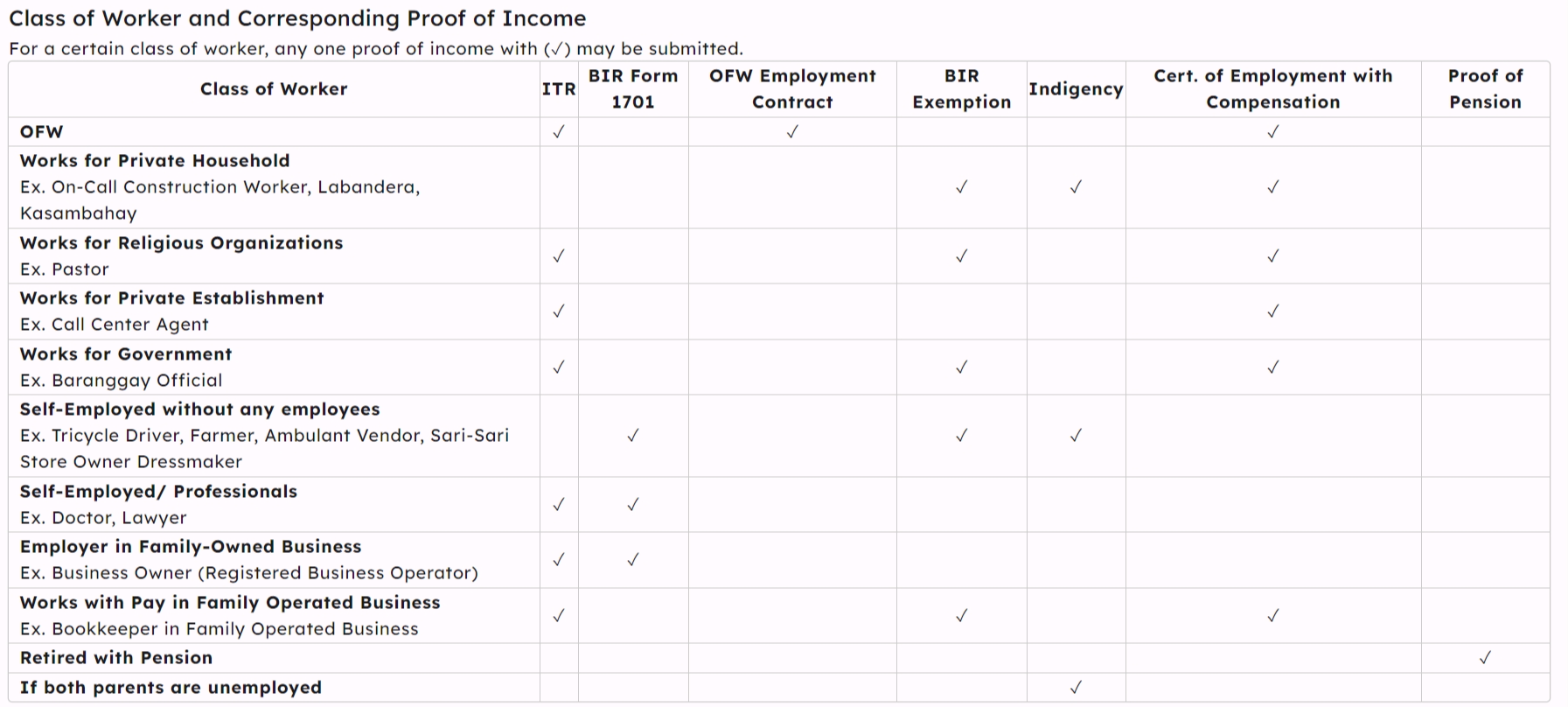Click the "Retired with Pension" row label
Viewport: 1568px width, 707px height.
[116, 658]
